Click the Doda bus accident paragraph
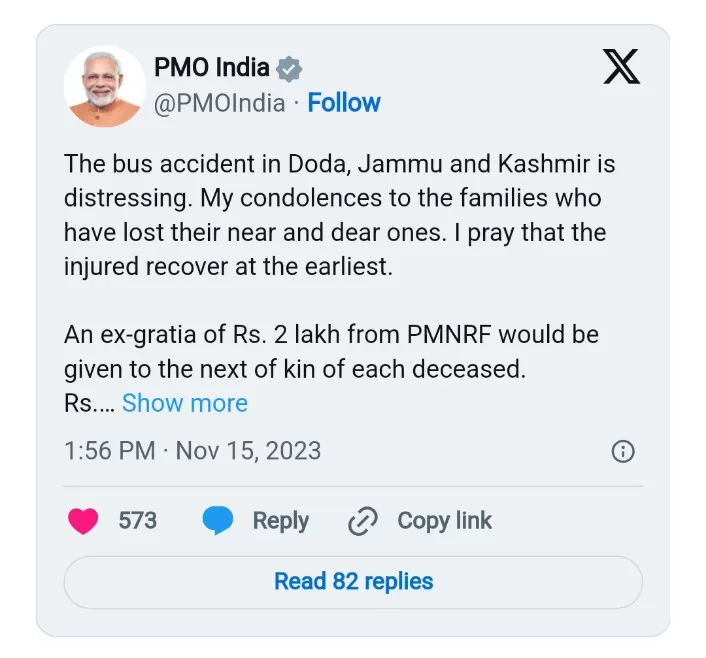 tap(340, 215)
